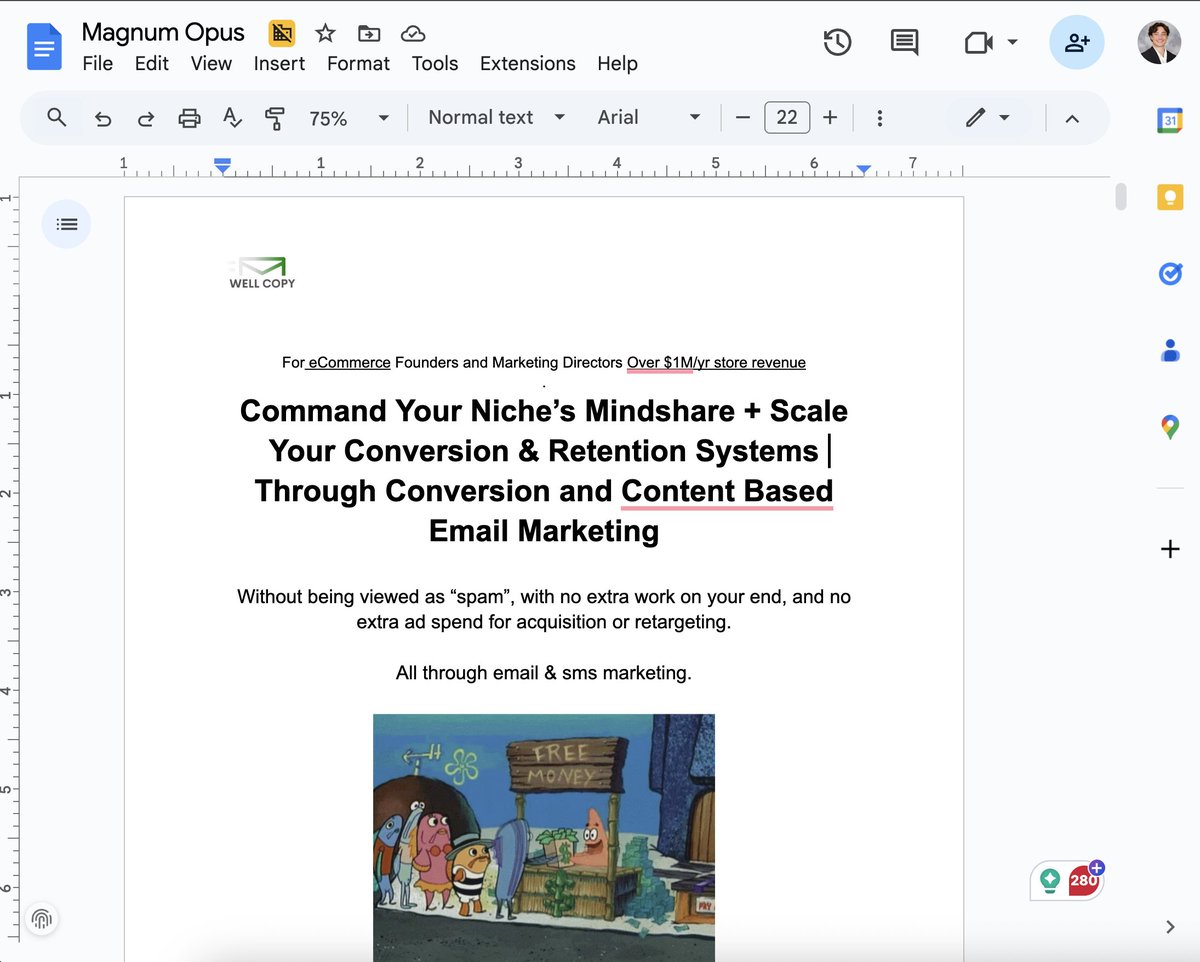This screenshot has width=1200, height=962.
Task: Click the font size 22 field
Action: 787,118
